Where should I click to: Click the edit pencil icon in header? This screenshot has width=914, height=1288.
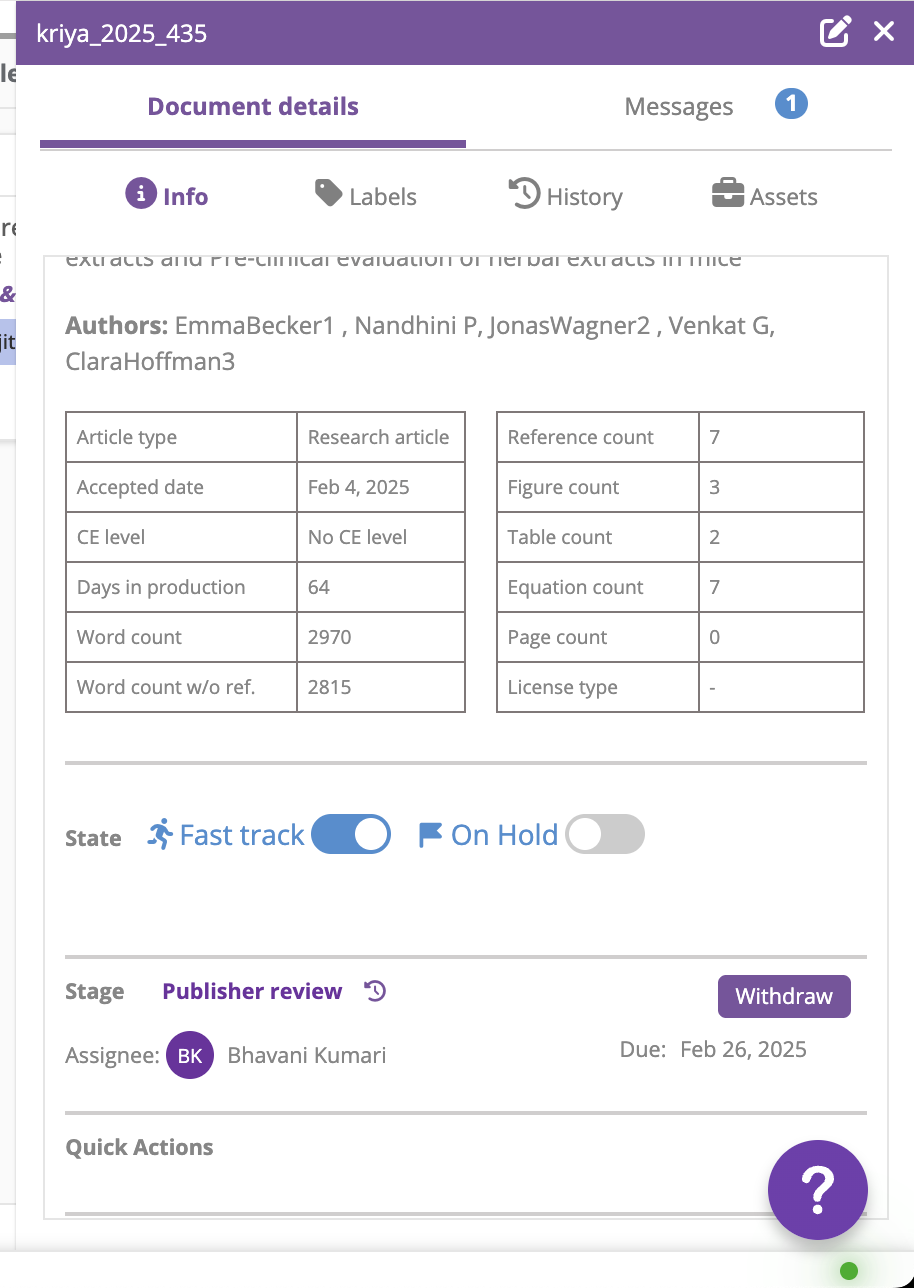click(x=835, y=32)
